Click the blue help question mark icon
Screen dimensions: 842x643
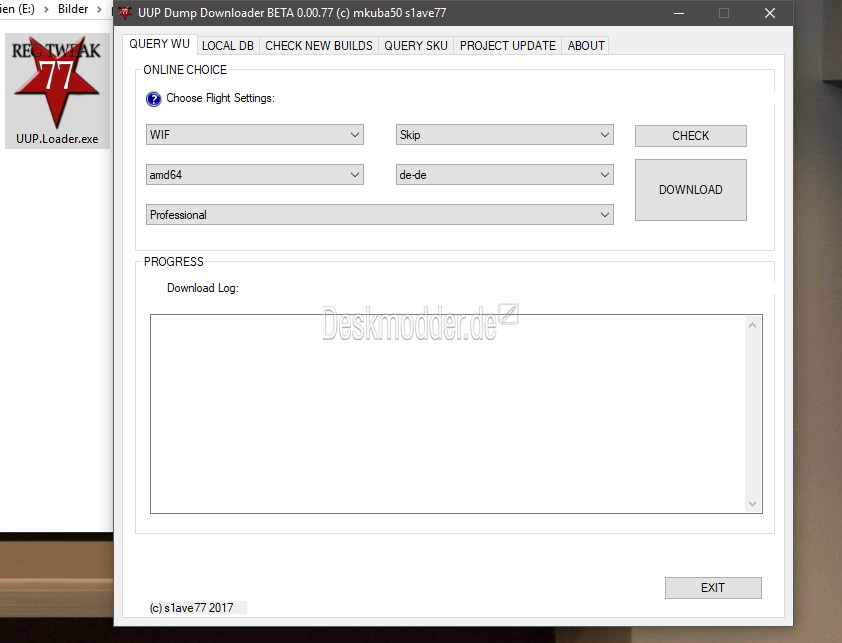[x=154, y=99]
